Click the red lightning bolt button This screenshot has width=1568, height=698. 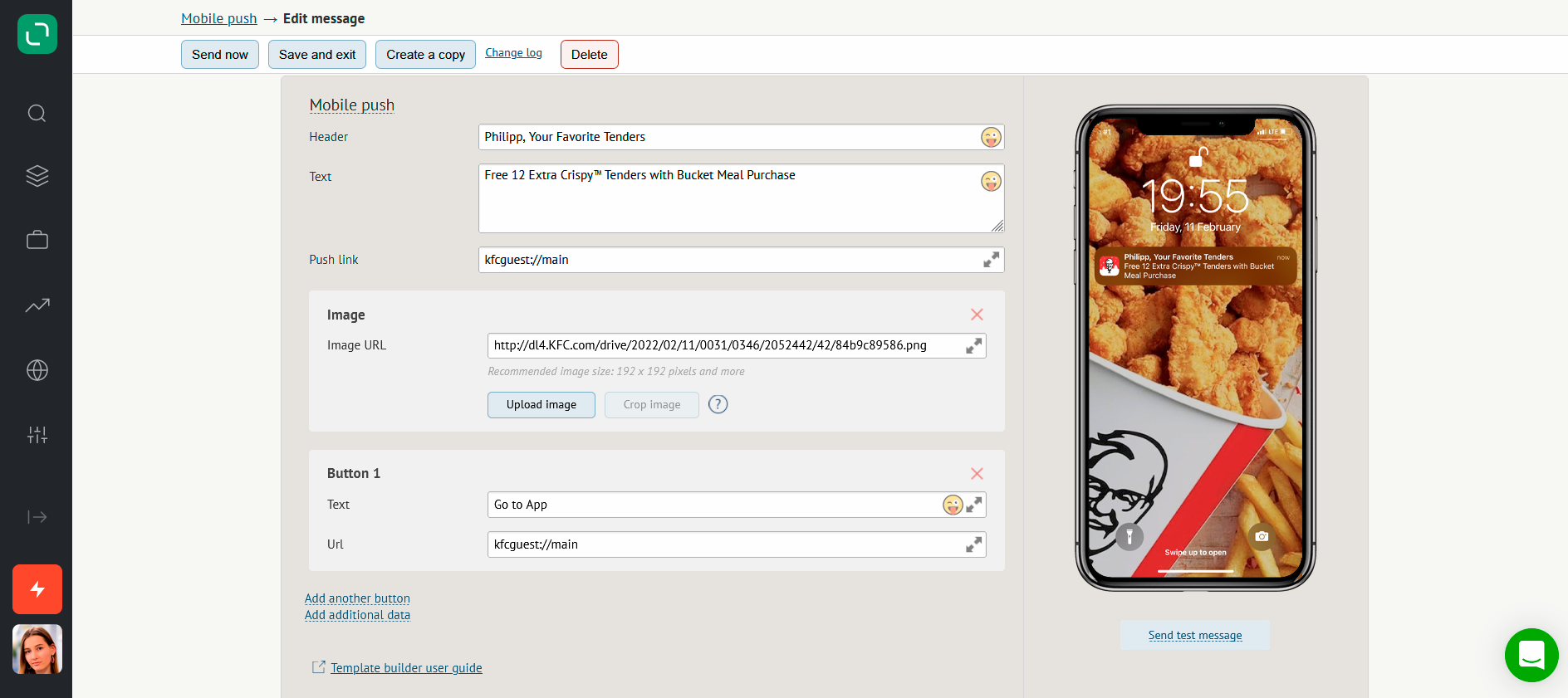click(37, 589)
